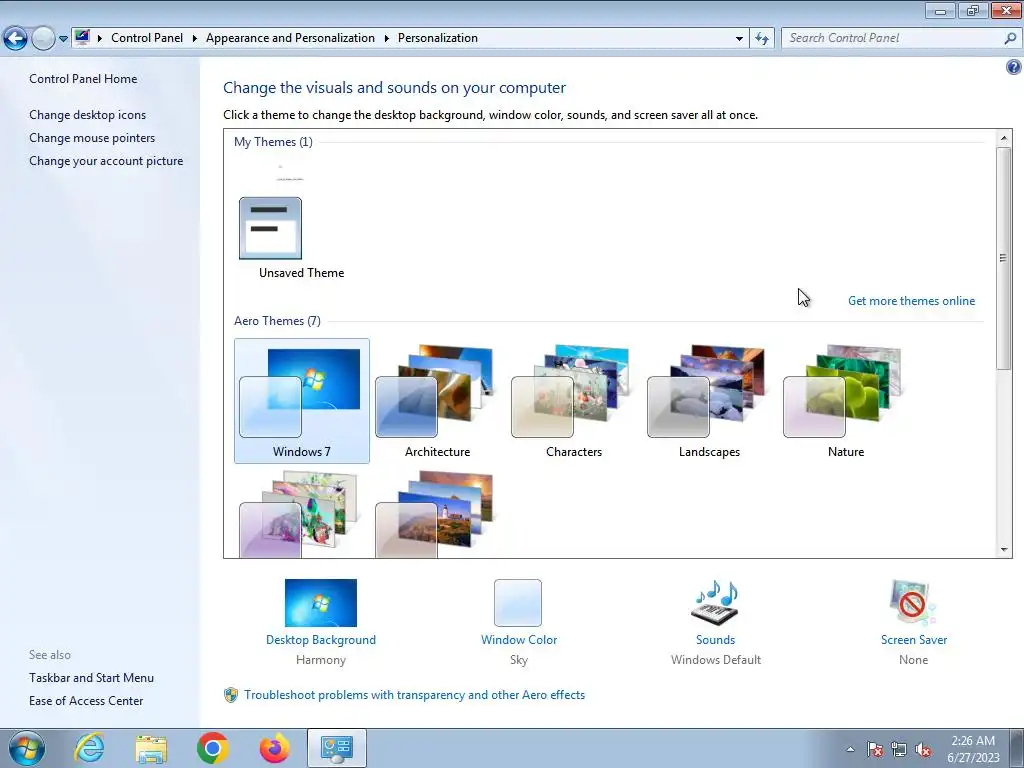
Task: Open Change mouse pointers
Action: (x=92, y=138)
